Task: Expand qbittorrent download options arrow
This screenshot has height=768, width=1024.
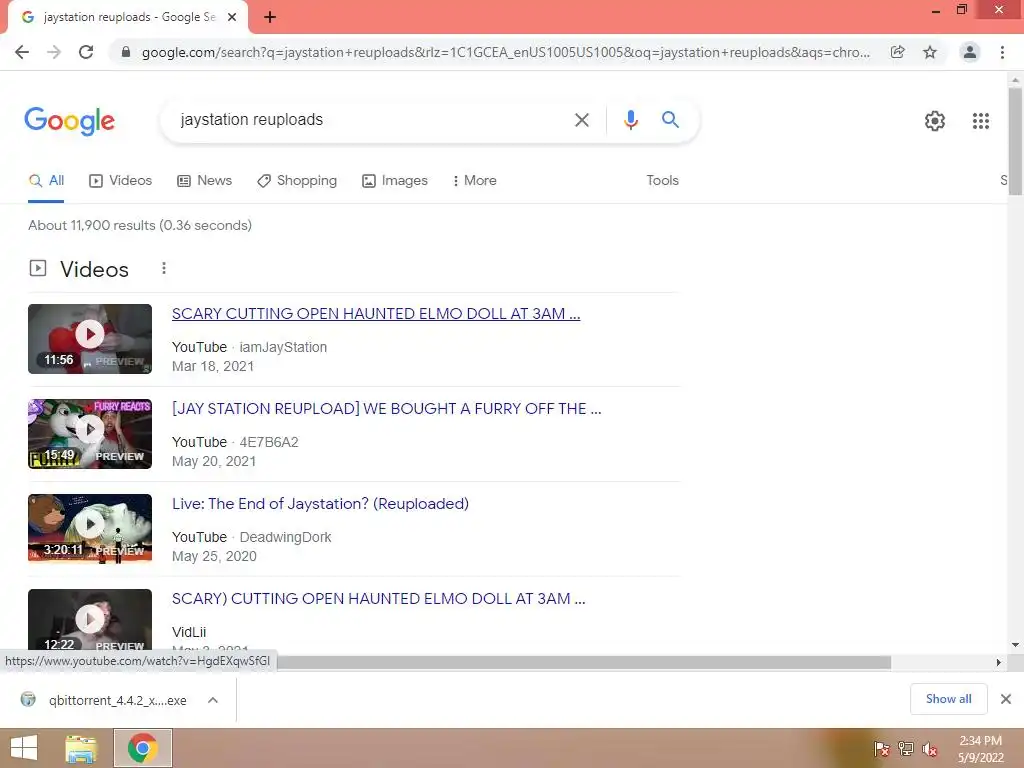Action: point(213,700)
